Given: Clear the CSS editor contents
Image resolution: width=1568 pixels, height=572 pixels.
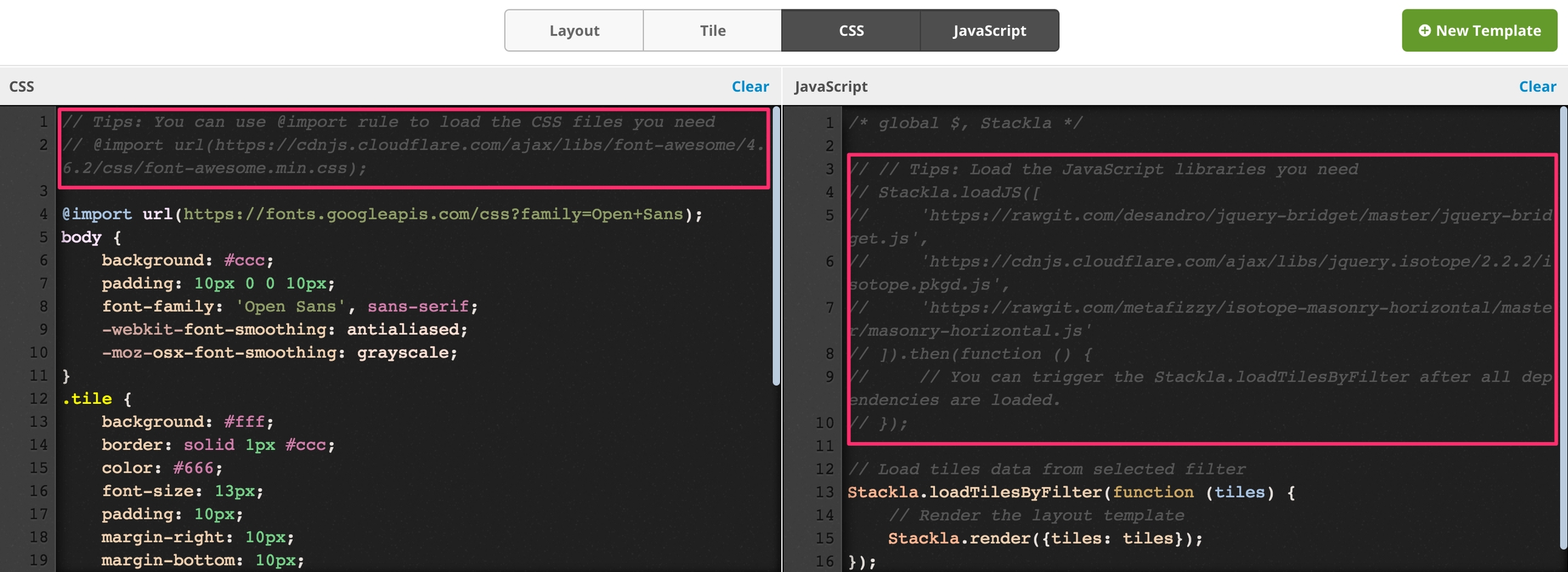Looking at the screenshot, I should (750, 86).
